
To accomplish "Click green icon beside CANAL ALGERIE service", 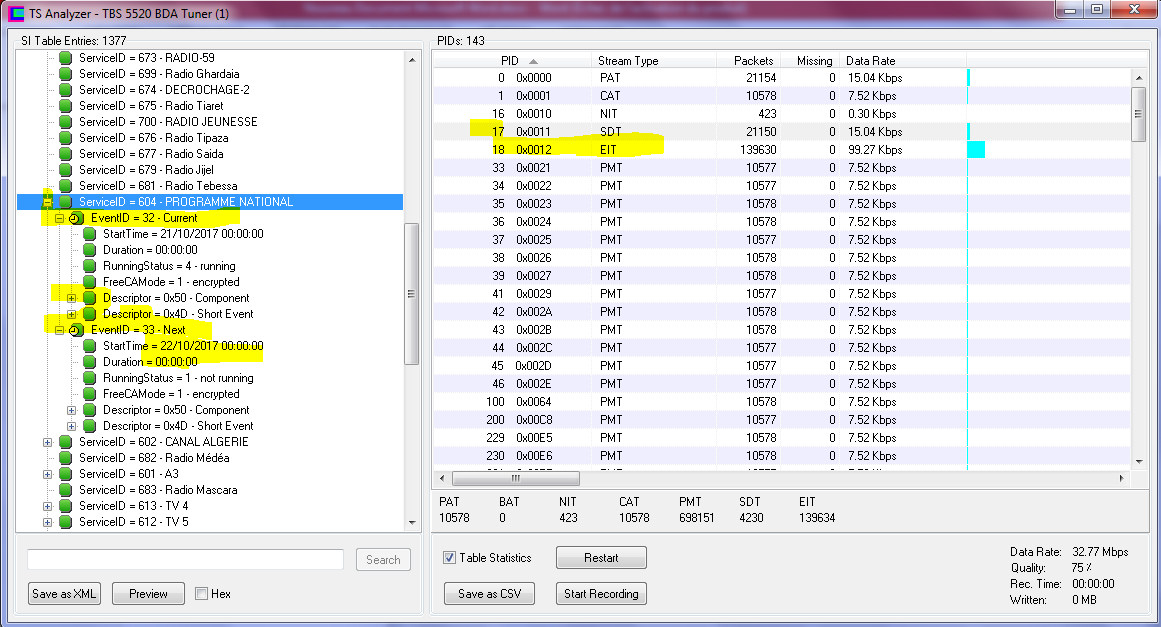I will (x=66, y=442).
